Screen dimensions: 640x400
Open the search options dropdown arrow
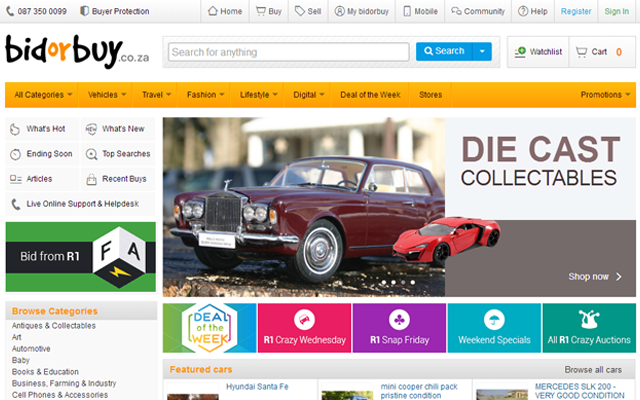coord(482,51)
